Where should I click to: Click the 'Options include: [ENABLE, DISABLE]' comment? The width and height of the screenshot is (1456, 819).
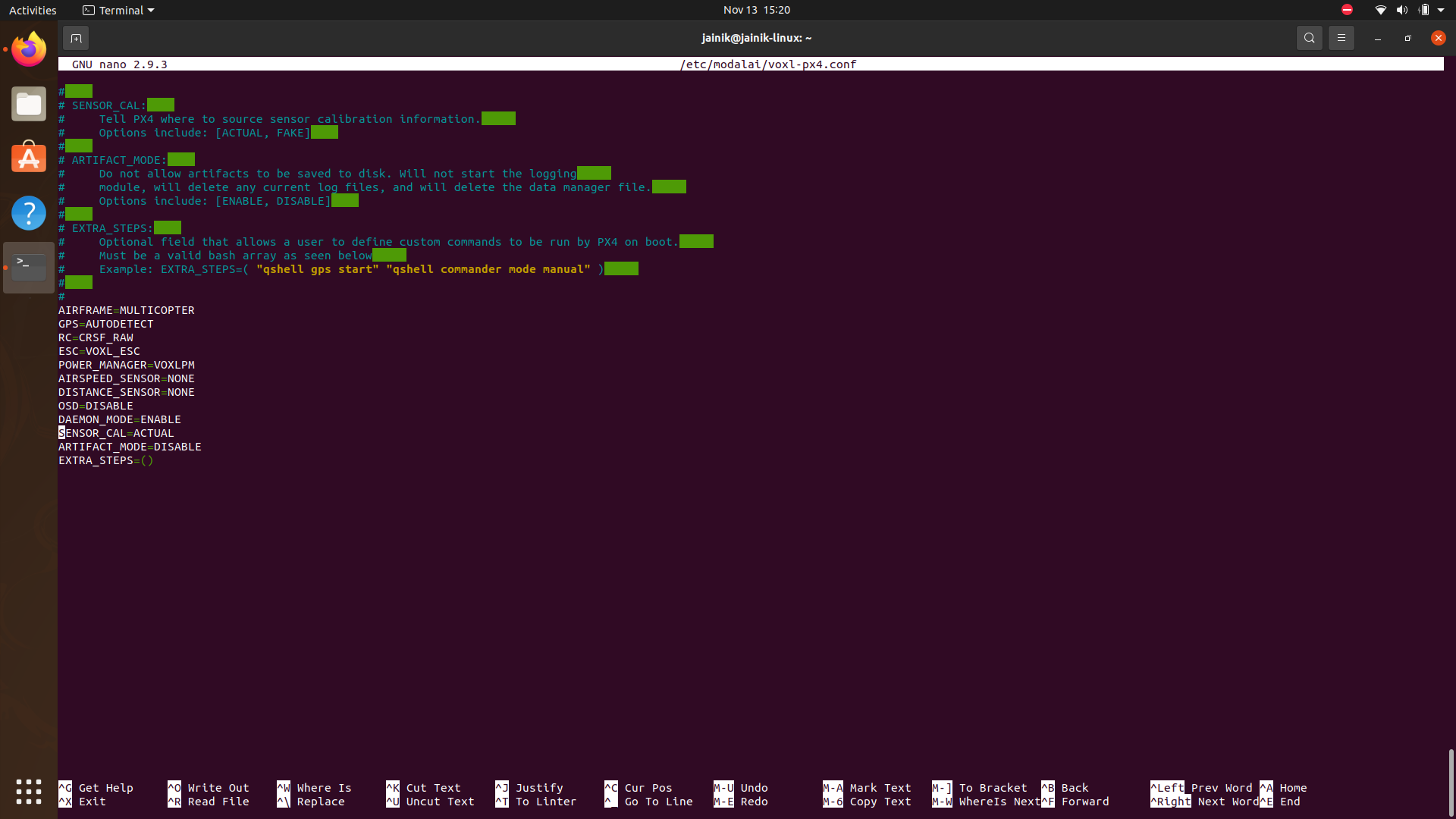point(215,201)
